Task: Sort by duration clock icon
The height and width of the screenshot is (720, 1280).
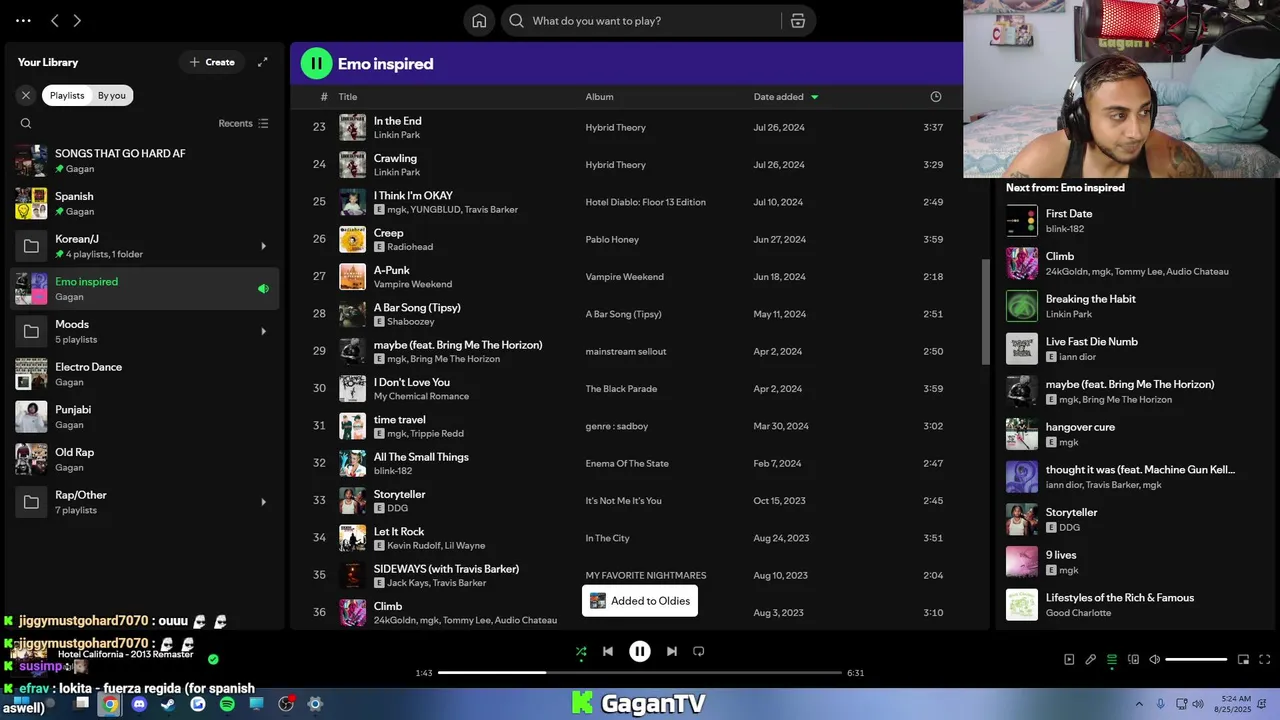Action: [x=936, y=97]
